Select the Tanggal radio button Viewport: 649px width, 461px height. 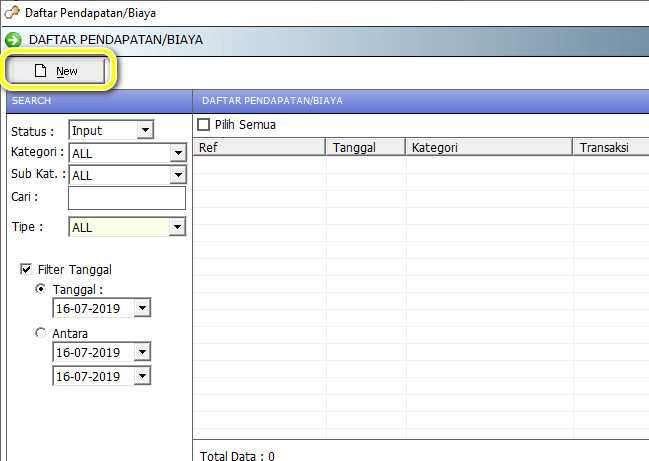(41, 289)
